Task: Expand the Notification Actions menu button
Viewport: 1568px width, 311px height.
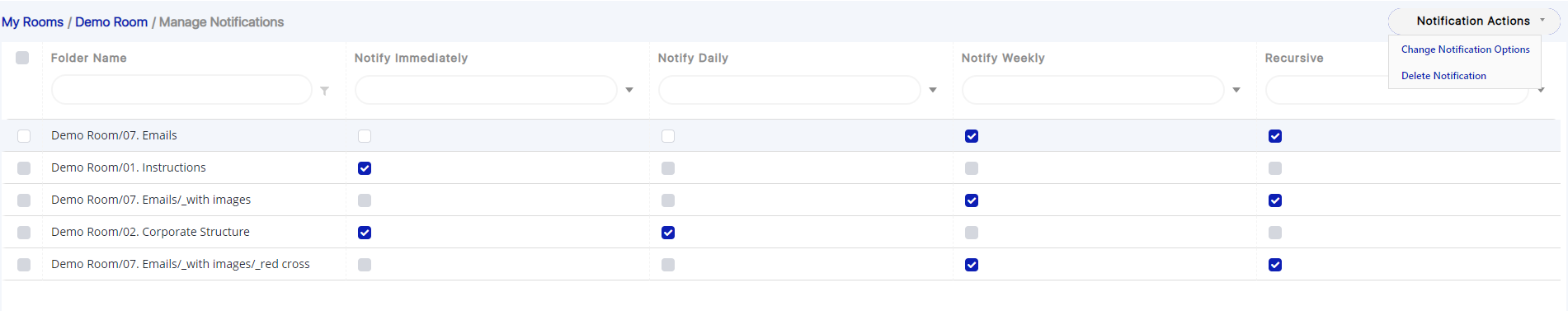Action: tap(1474, 21)
